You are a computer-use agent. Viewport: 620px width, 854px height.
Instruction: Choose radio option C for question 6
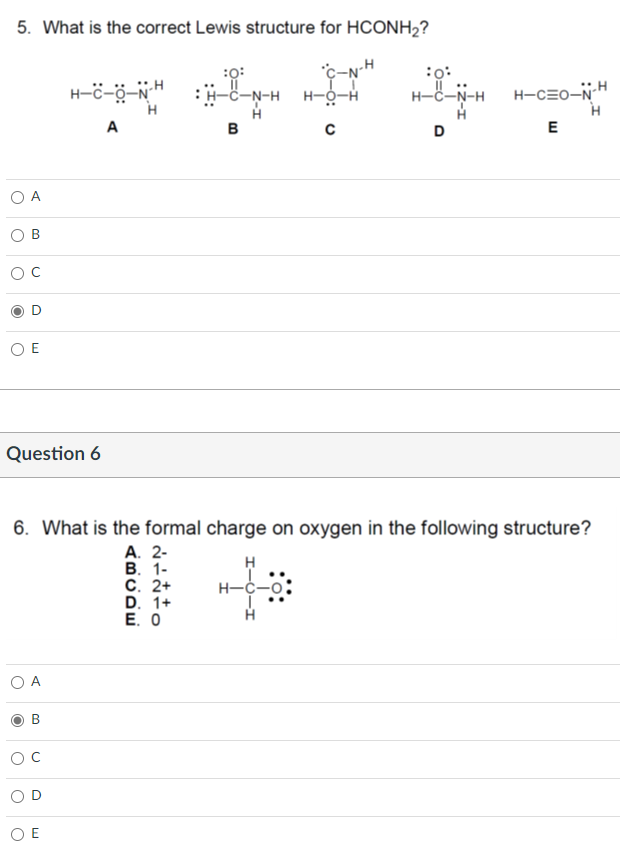17,759
